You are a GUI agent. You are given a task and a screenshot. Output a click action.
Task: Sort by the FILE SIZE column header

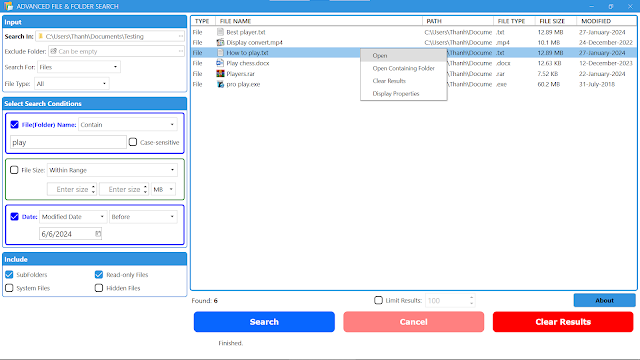coord(556,21)
